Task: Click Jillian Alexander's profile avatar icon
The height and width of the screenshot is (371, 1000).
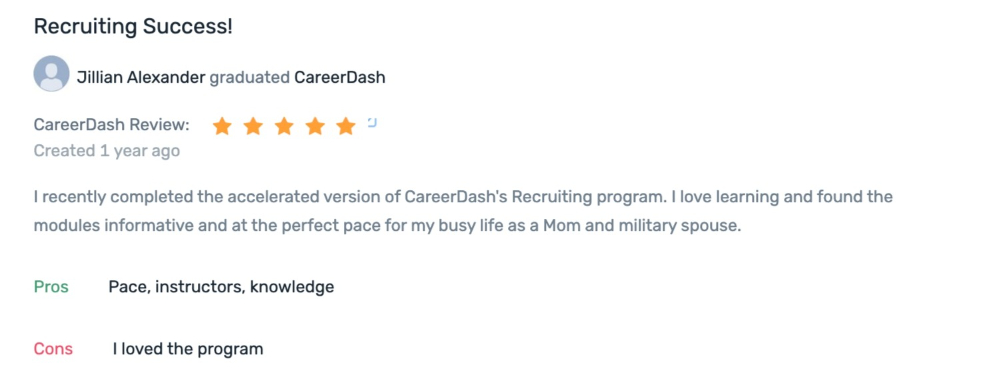Action: [51, 73]
